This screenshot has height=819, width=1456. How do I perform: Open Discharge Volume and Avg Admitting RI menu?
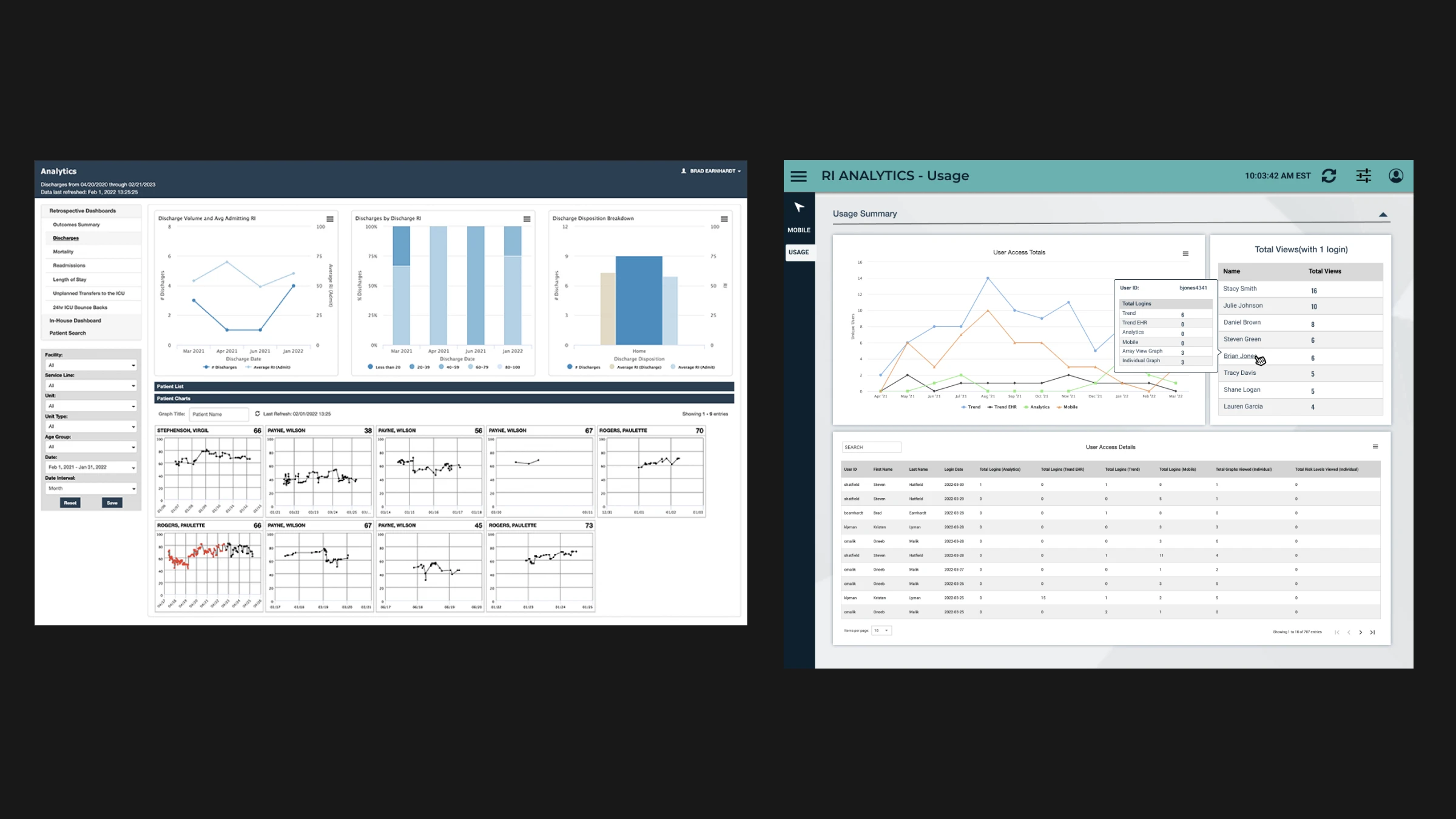330,219
